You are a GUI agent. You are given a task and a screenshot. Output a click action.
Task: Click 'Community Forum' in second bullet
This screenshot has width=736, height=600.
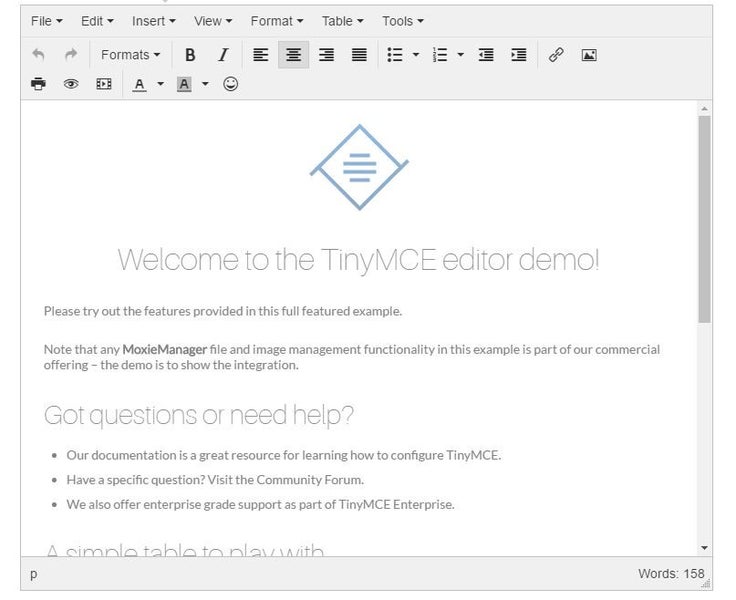(x=310, y=480)
